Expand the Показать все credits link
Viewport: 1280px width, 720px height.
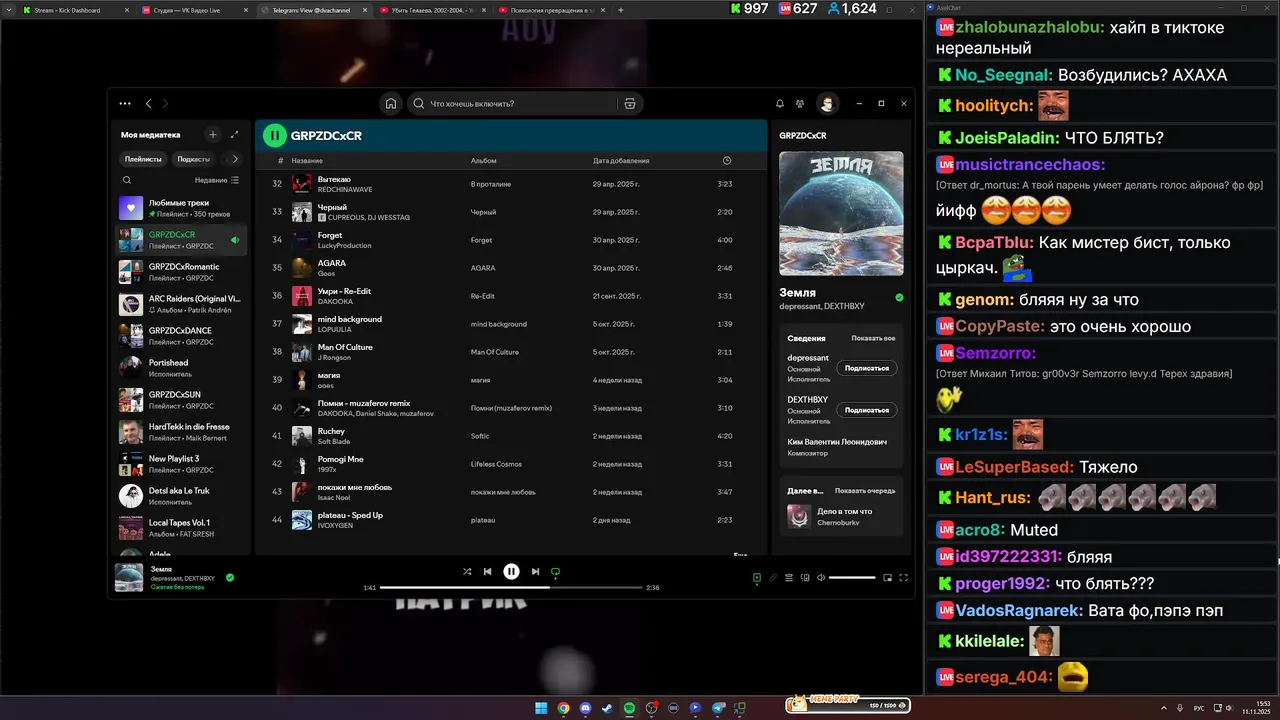pos(873,338)
